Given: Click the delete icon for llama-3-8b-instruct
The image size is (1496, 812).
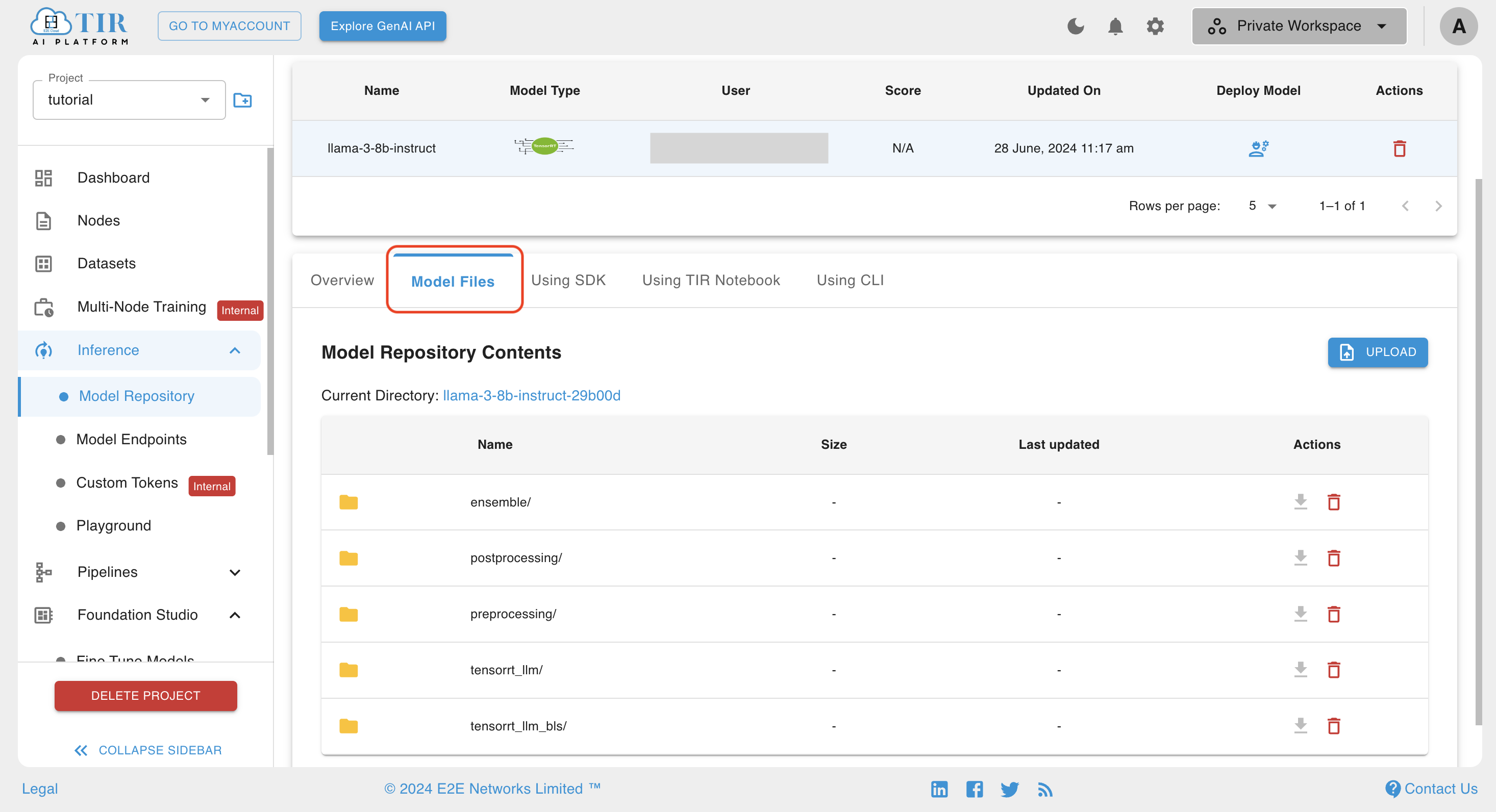Looking at the screenshot, I should point(1400,148).
